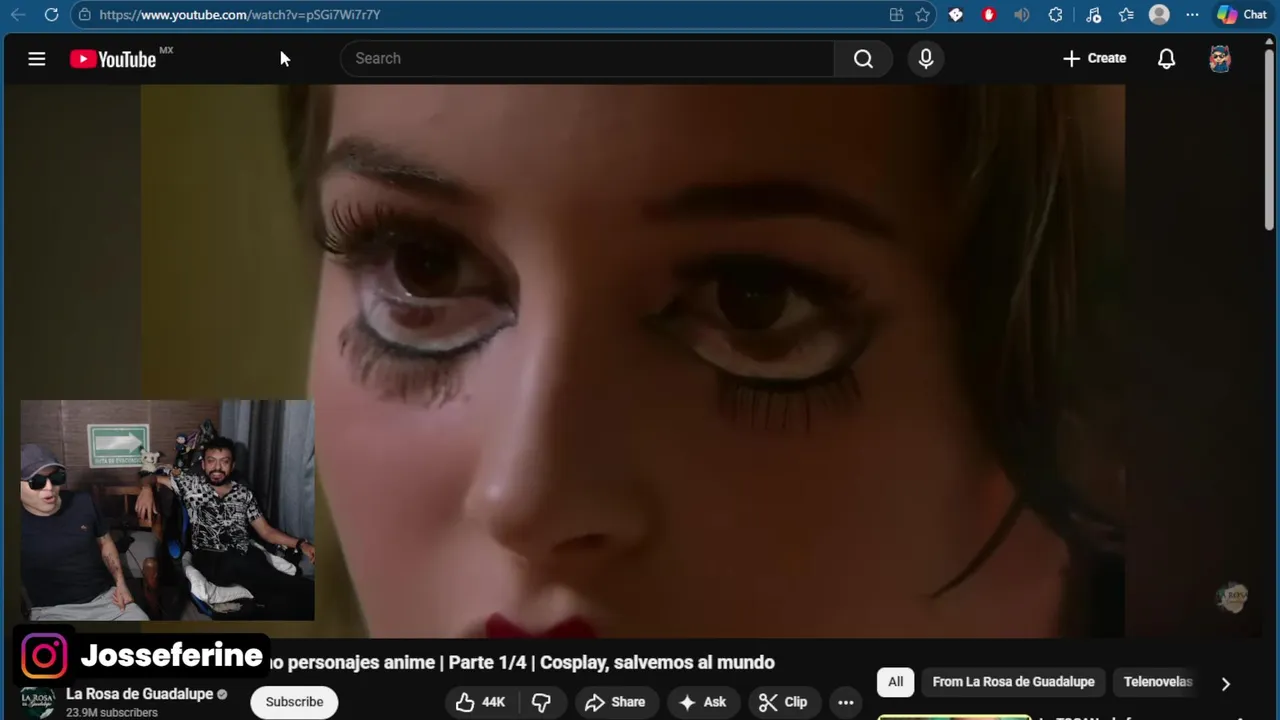Screen dimensions: 1280x720
Task: Open the app available icon in address bar
Action: [x=896, y=15]
